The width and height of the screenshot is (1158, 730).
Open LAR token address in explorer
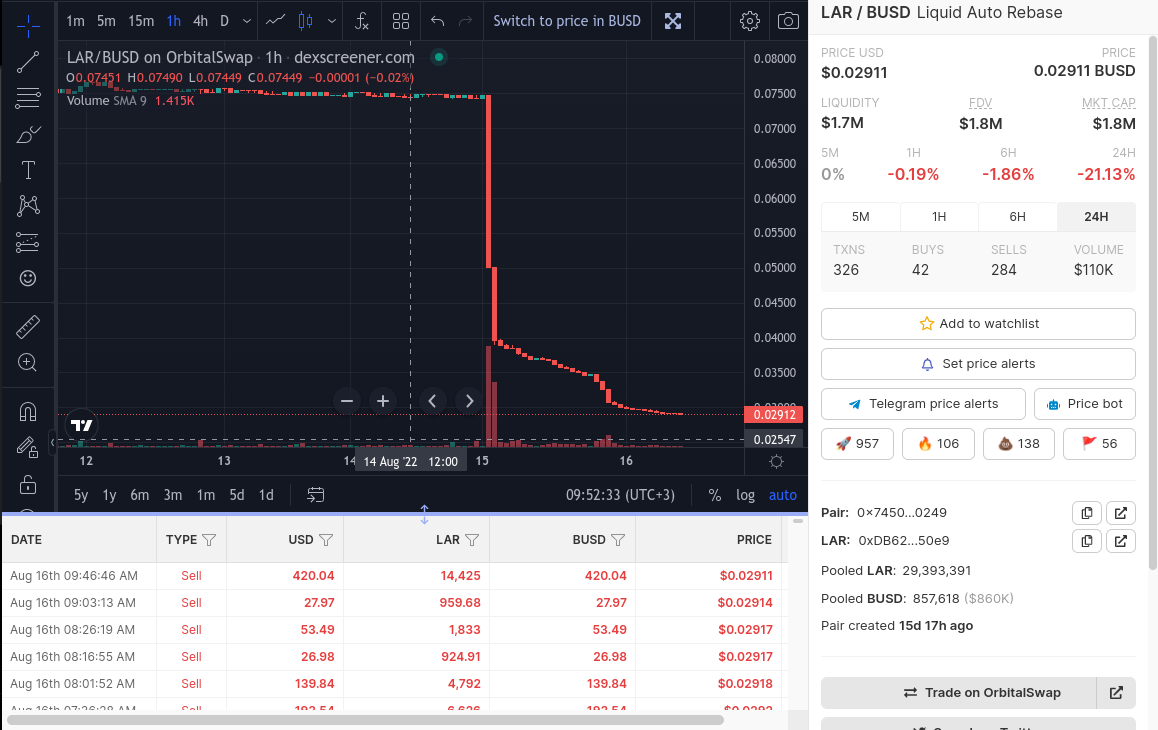point(1120,541)
